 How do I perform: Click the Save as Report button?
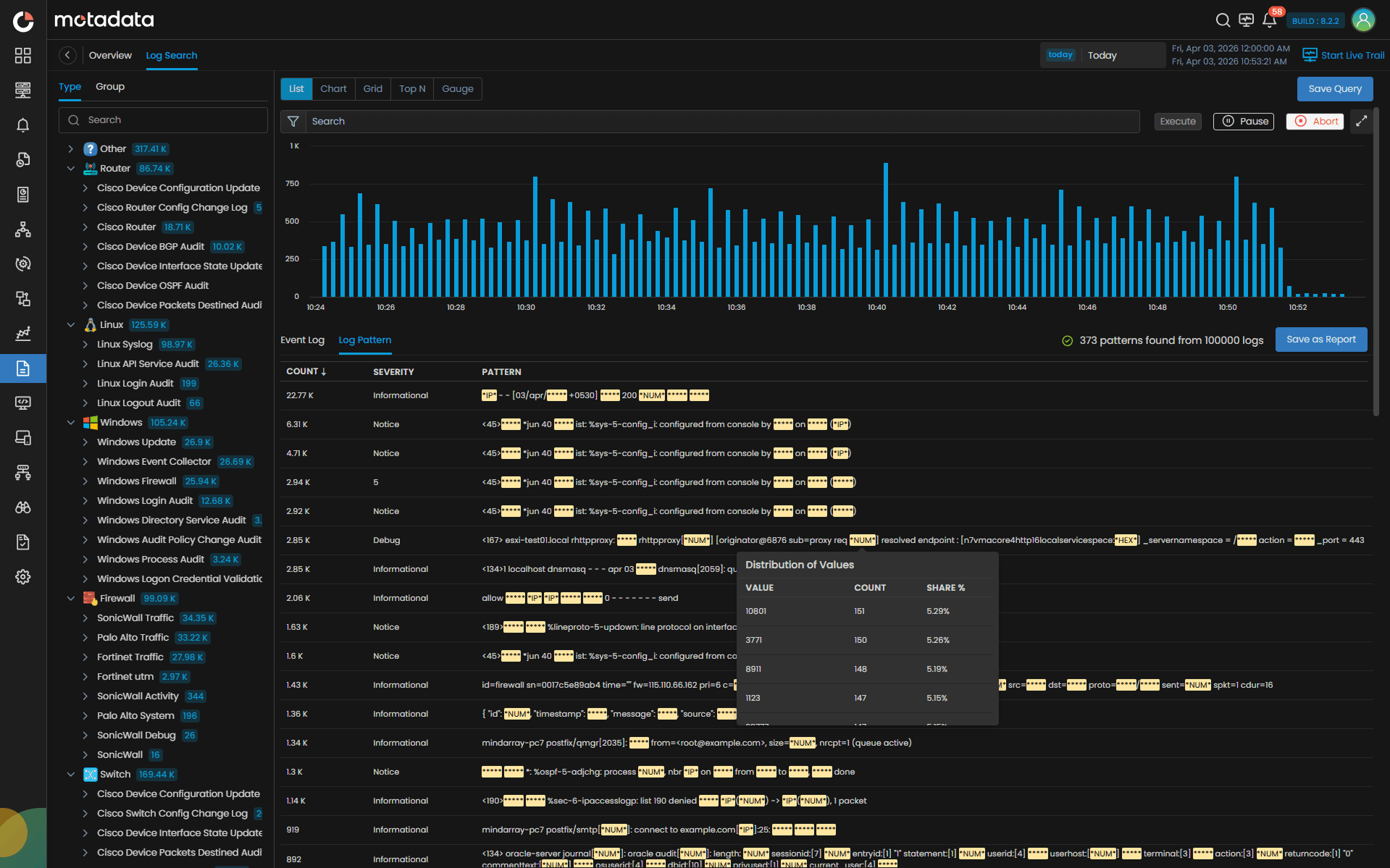tap(1320, 339)
